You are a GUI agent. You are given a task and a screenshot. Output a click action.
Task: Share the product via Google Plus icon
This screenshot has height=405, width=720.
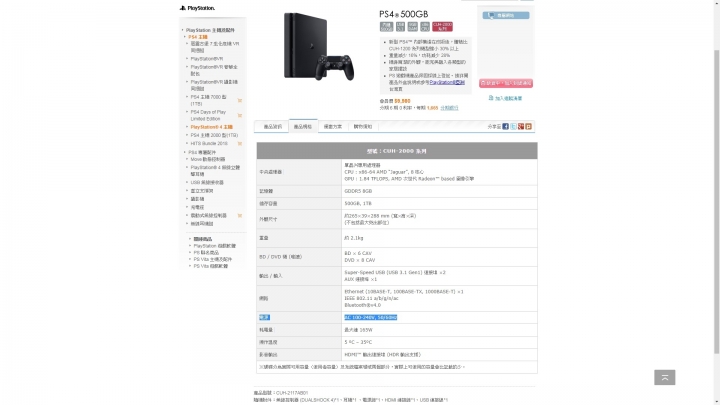[521, 126]
